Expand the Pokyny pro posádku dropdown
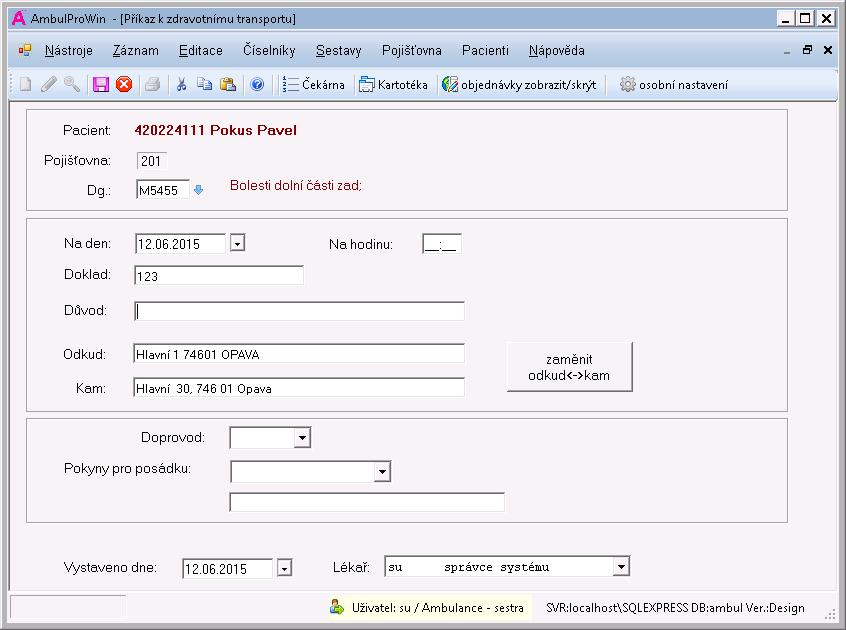This screenshot has height=630, width=846. pos(382,471)
